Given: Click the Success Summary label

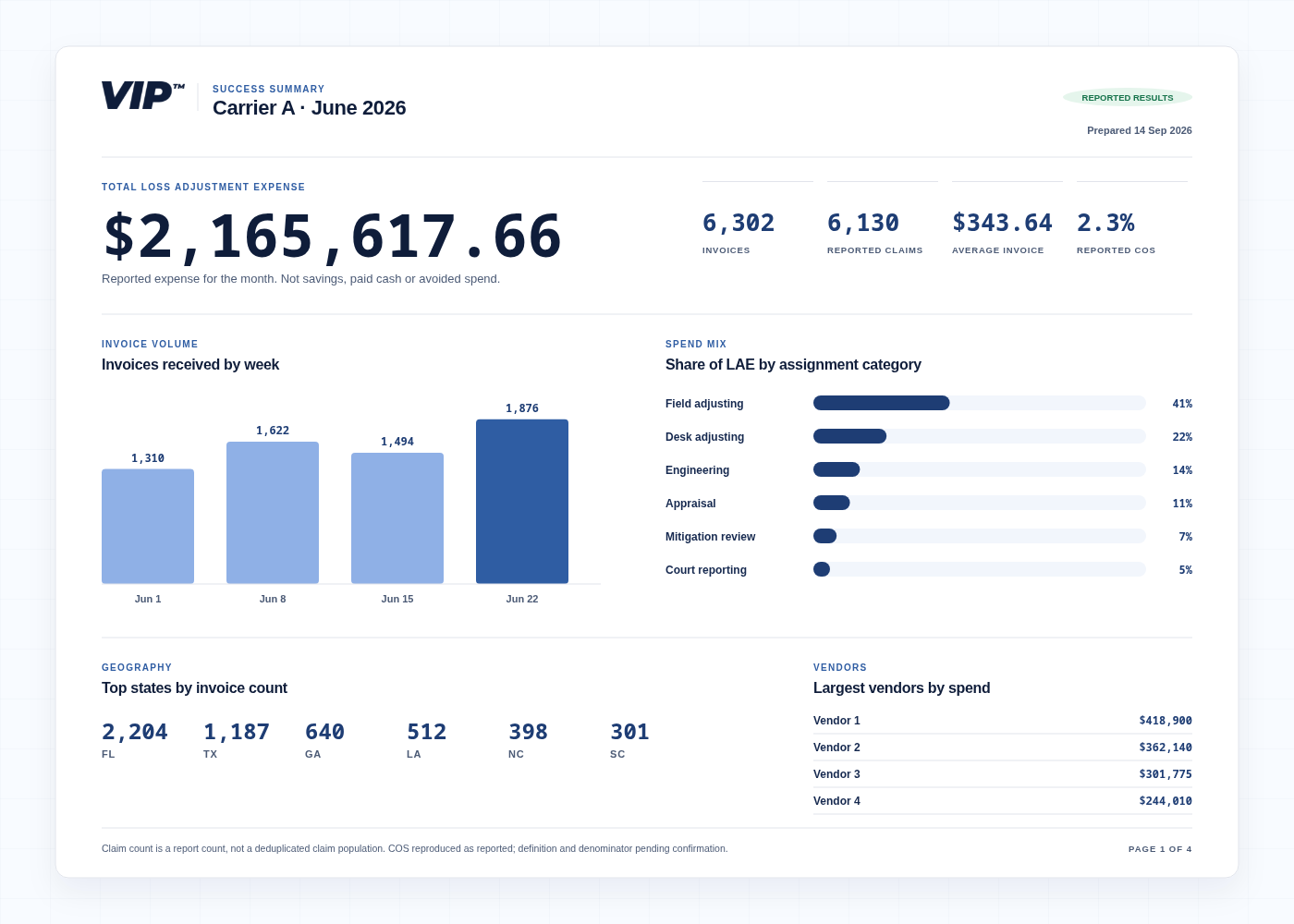Looking at the screenshot, I should (269, 90).
